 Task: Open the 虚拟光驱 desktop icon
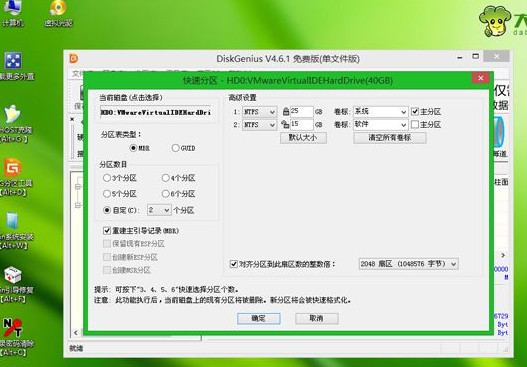pos(58,13)
